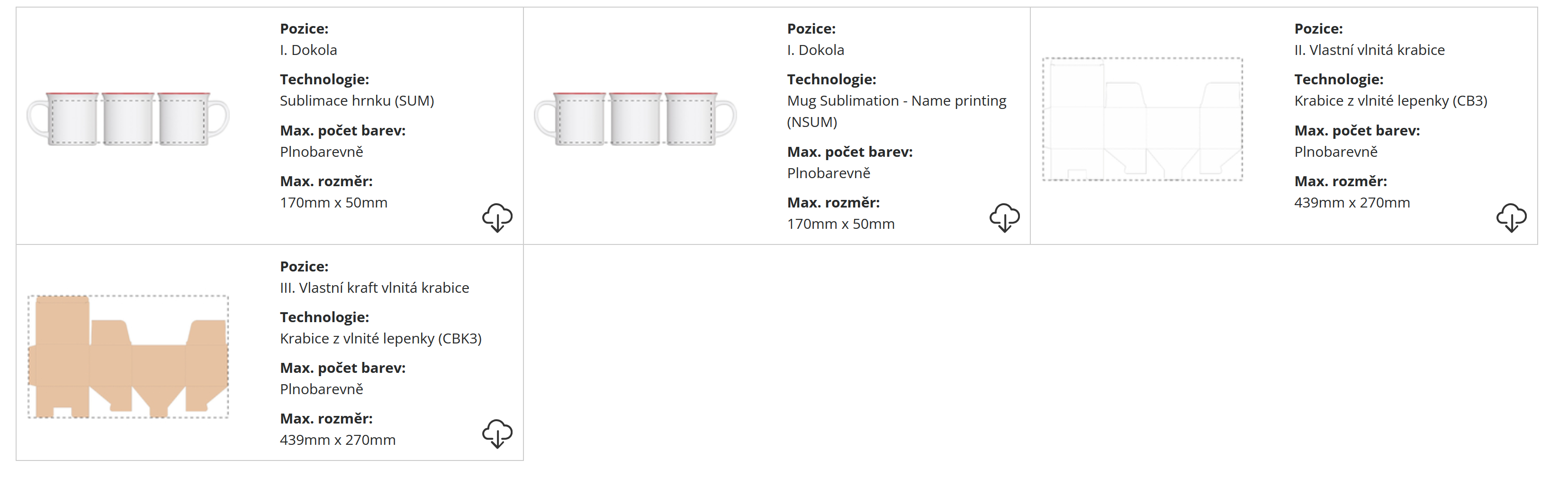Select position "II. Vlastní vlnitá krabice"
The height and width of the screenshot is (478, 1568).
pos(1369,50)
